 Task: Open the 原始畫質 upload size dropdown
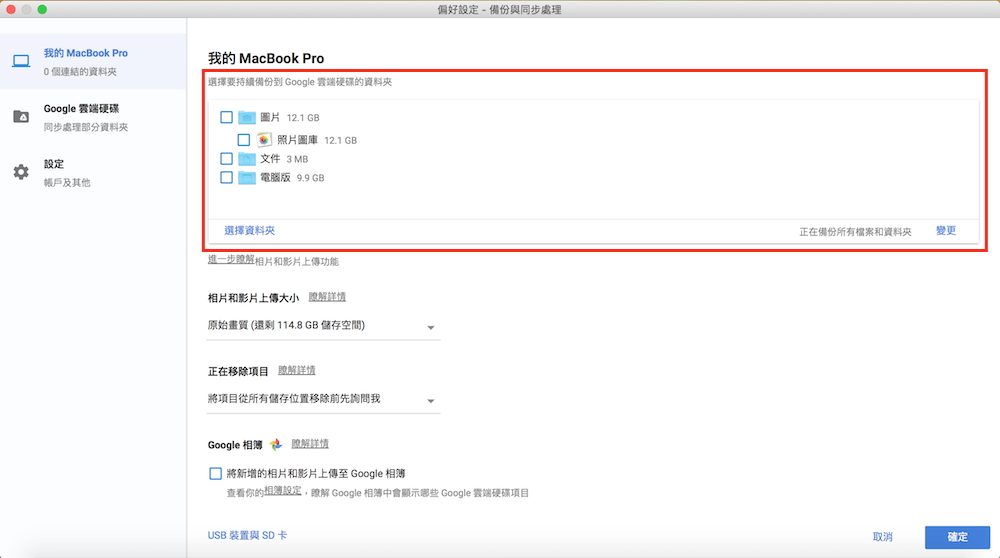point(322,326)
